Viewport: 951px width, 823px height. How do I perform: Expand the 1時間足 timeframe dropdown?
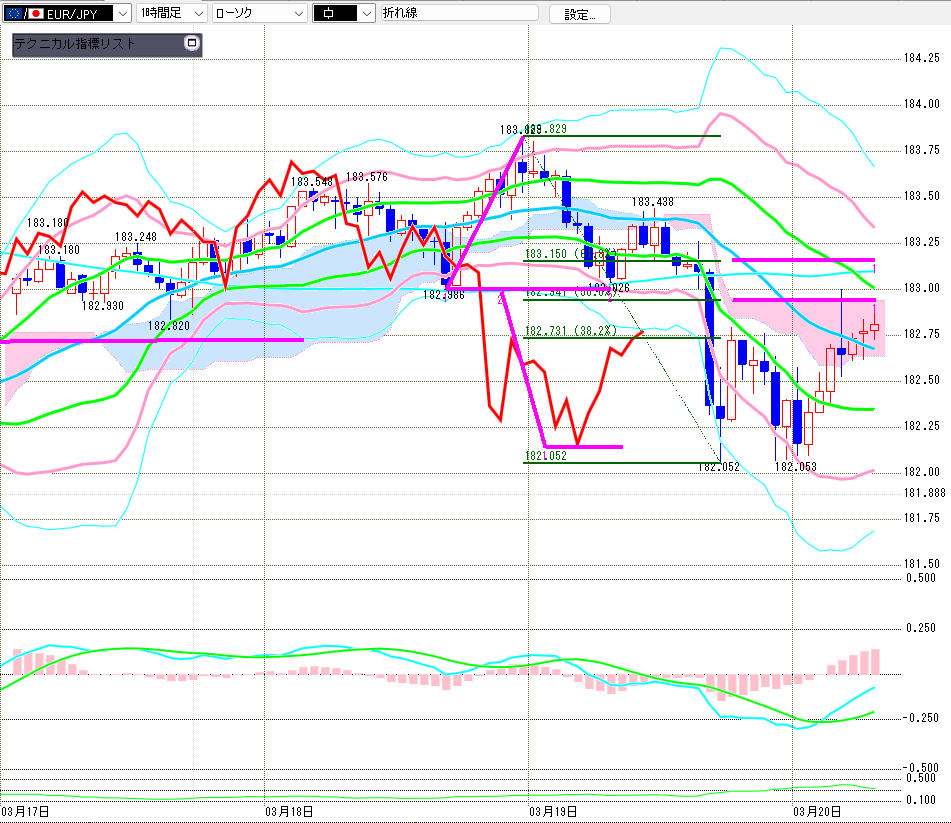coord(197,13)
